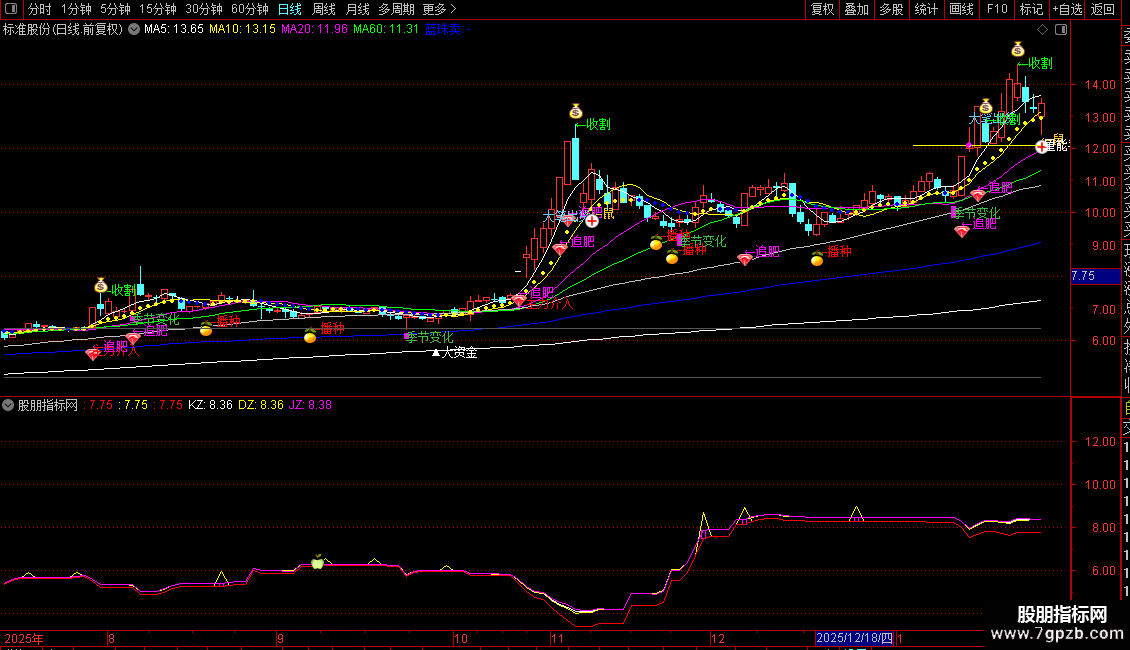Click the 2025年 label on the time axis

click(x=24, y=638)
